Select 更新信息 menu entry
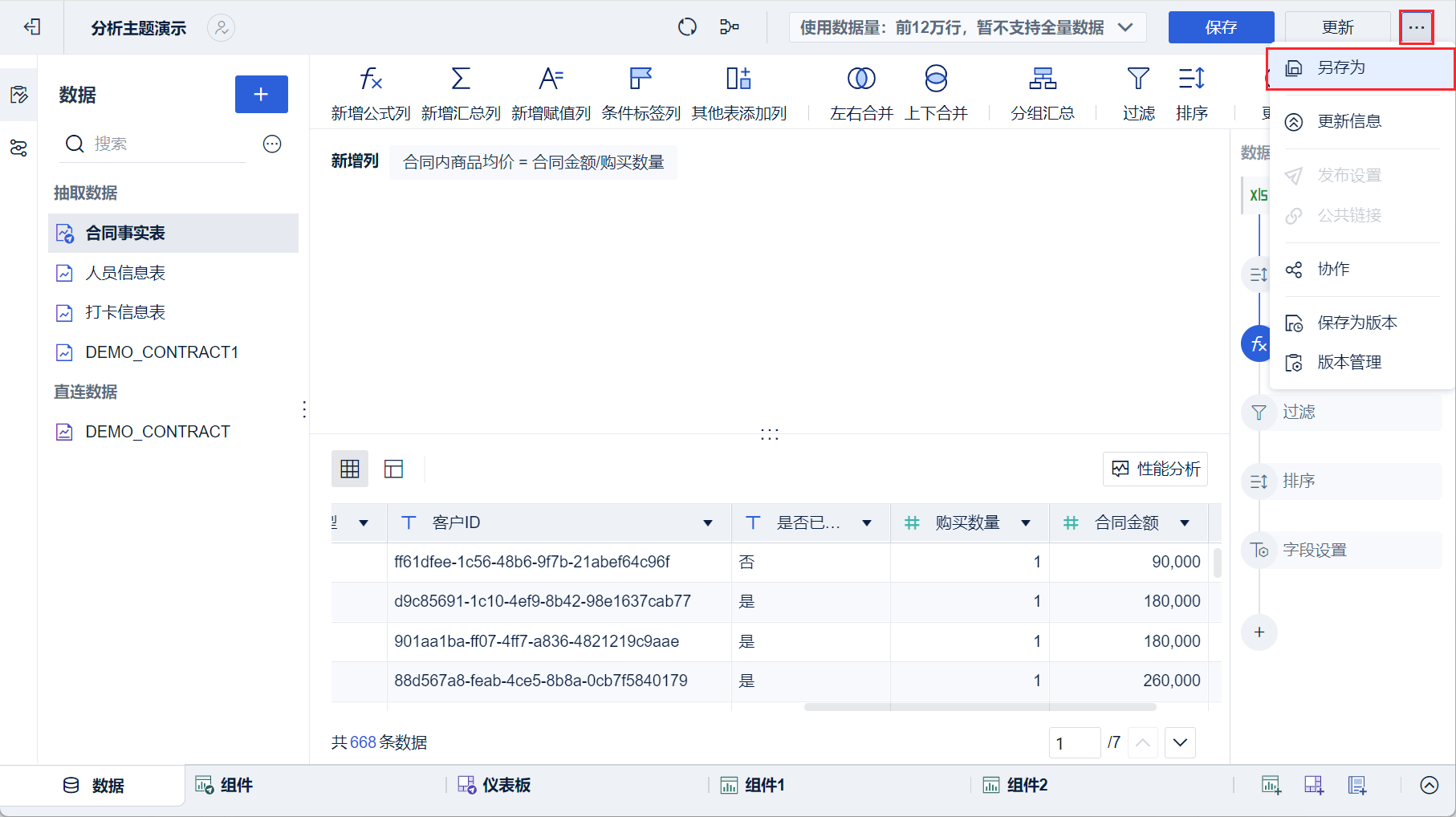This screenshot has height=817, width=1456. click(1360, 122)
